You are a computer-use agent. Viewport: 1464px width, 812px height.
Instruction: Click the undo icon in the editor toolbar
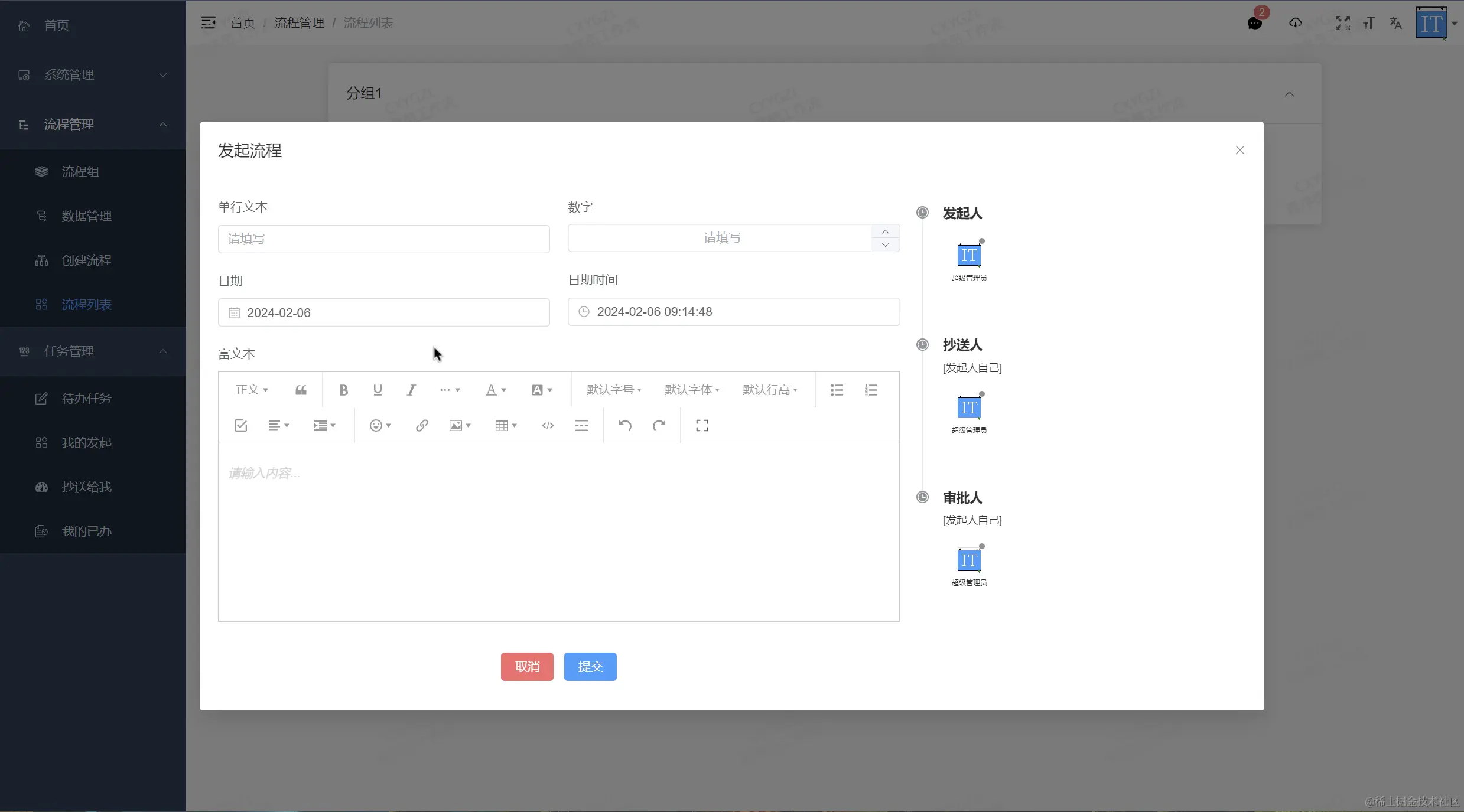(625, 425)
